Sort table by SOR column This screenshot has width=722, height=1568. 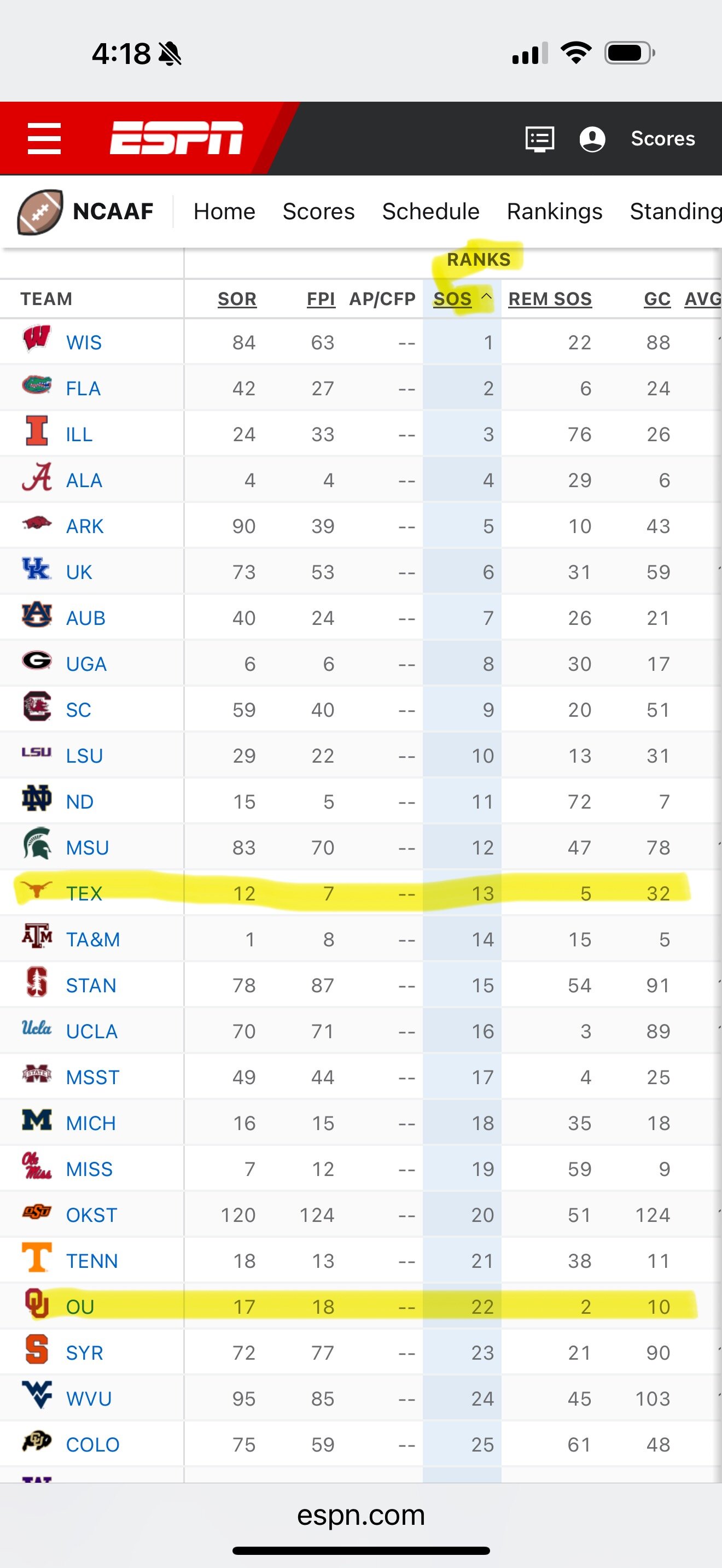[237, 299]
